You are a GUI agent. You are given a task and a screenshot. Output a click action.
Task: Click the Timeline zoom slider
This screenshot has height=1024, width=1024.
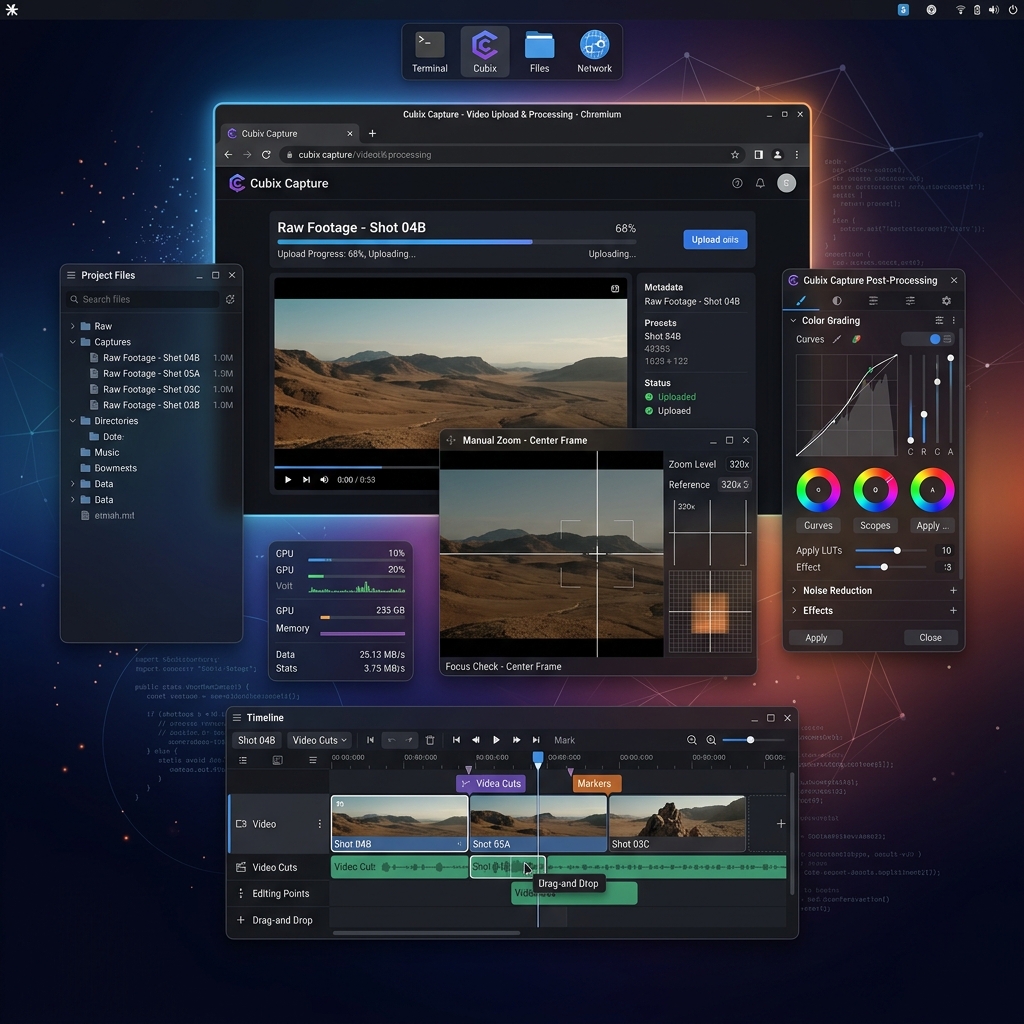754,740
